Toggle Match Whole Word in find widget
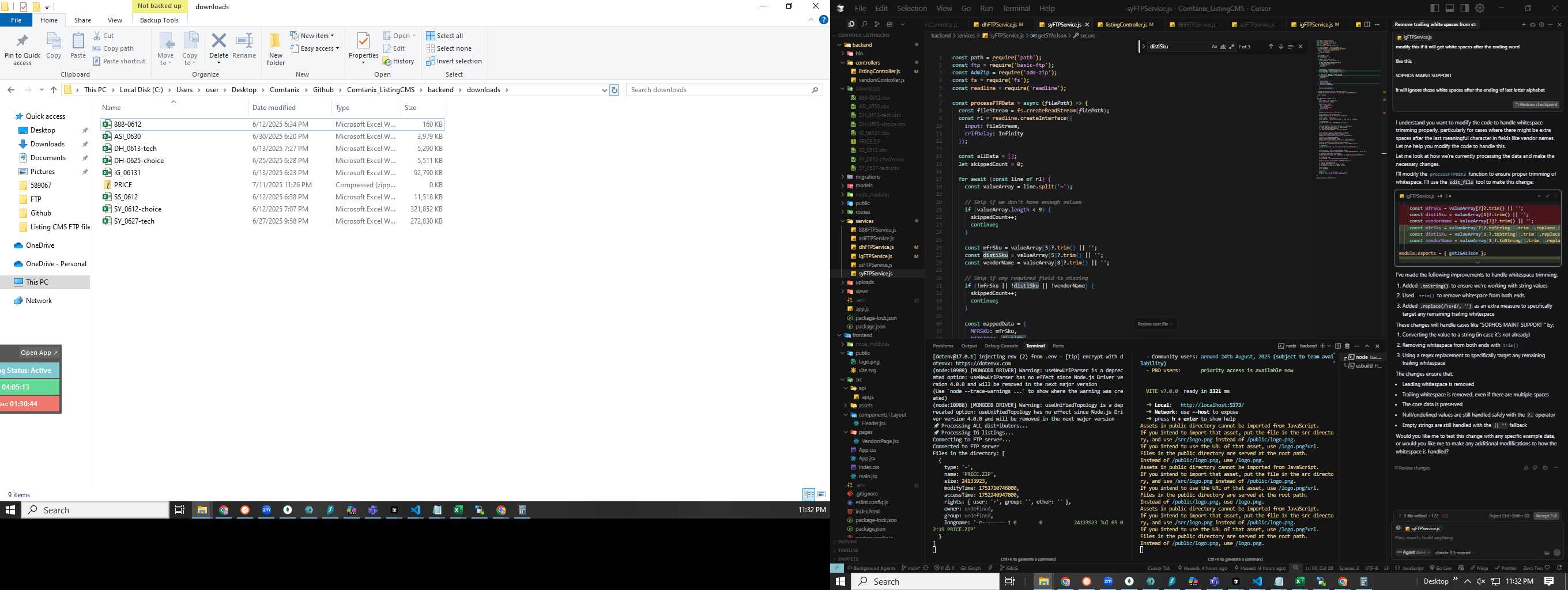The height and width of the screenshot is (590, 1568). pyautogui.click(x=1223, y=47)
